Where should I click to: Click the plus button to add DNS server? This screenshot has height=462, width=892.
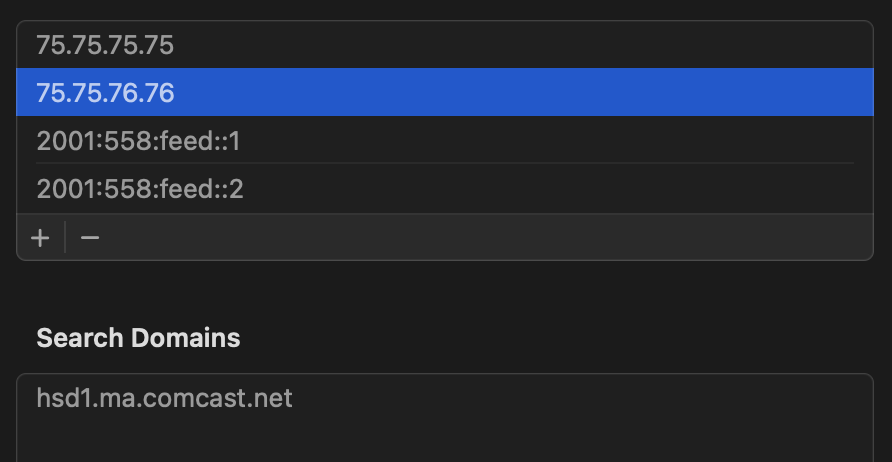pyautogui.click(x=40, y=238)
